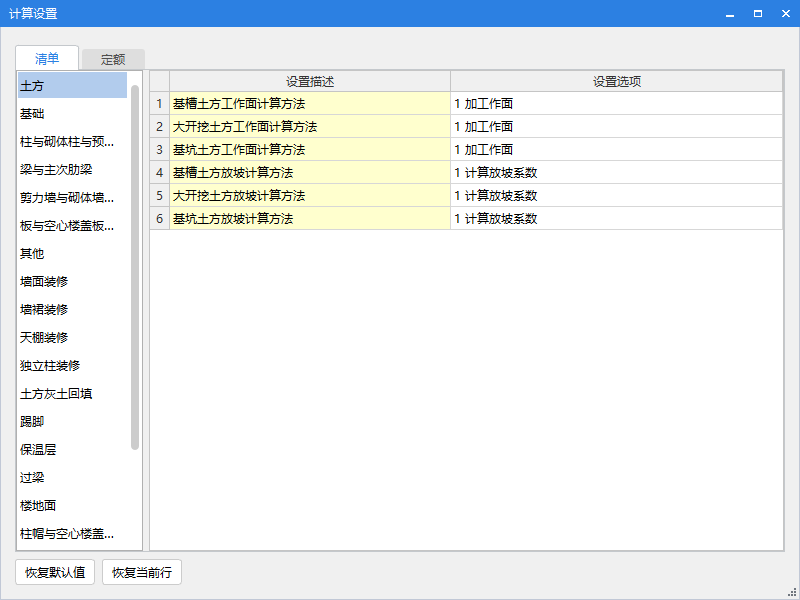Click row number 1 header
This screenshot has width=800, height=600.
160,104
